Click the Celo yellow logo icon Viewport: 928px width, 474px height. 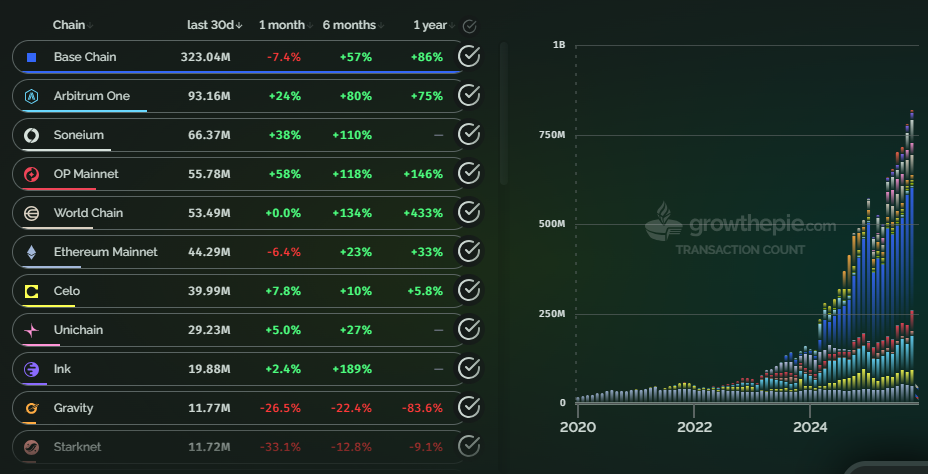31,291
